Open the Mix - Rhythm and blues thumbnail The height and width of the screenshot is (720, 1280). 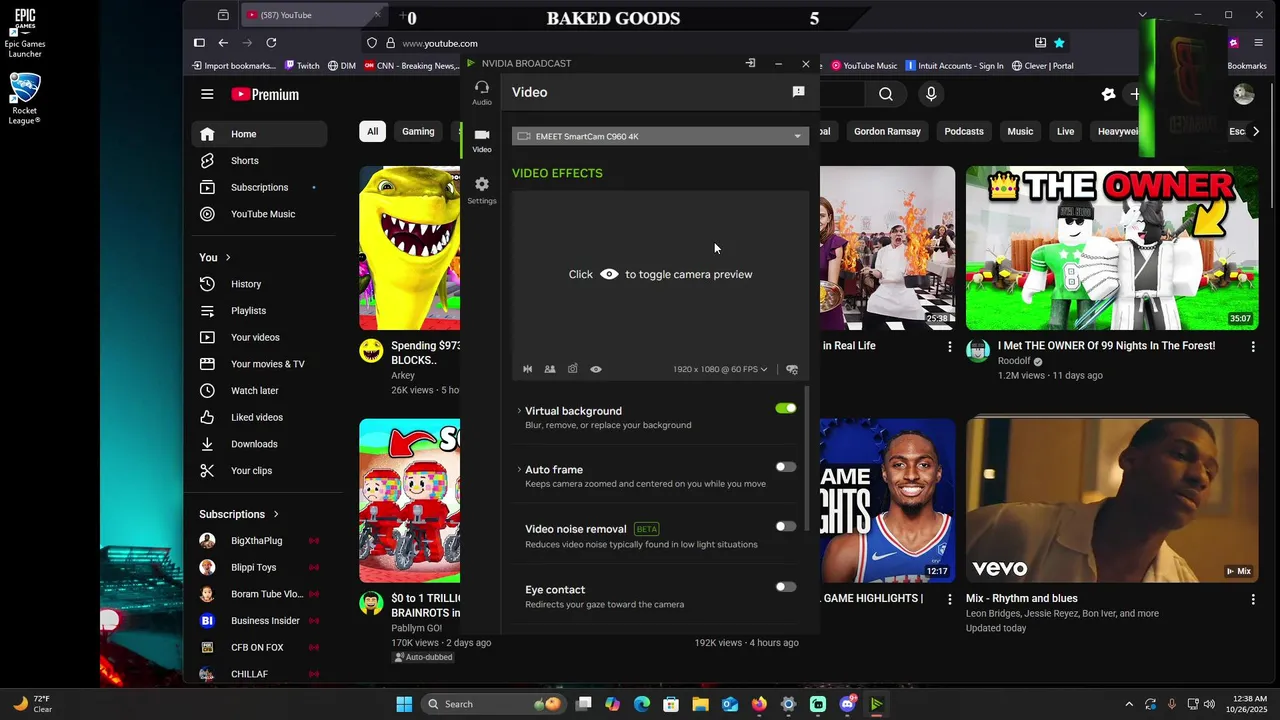(1112, 501)
